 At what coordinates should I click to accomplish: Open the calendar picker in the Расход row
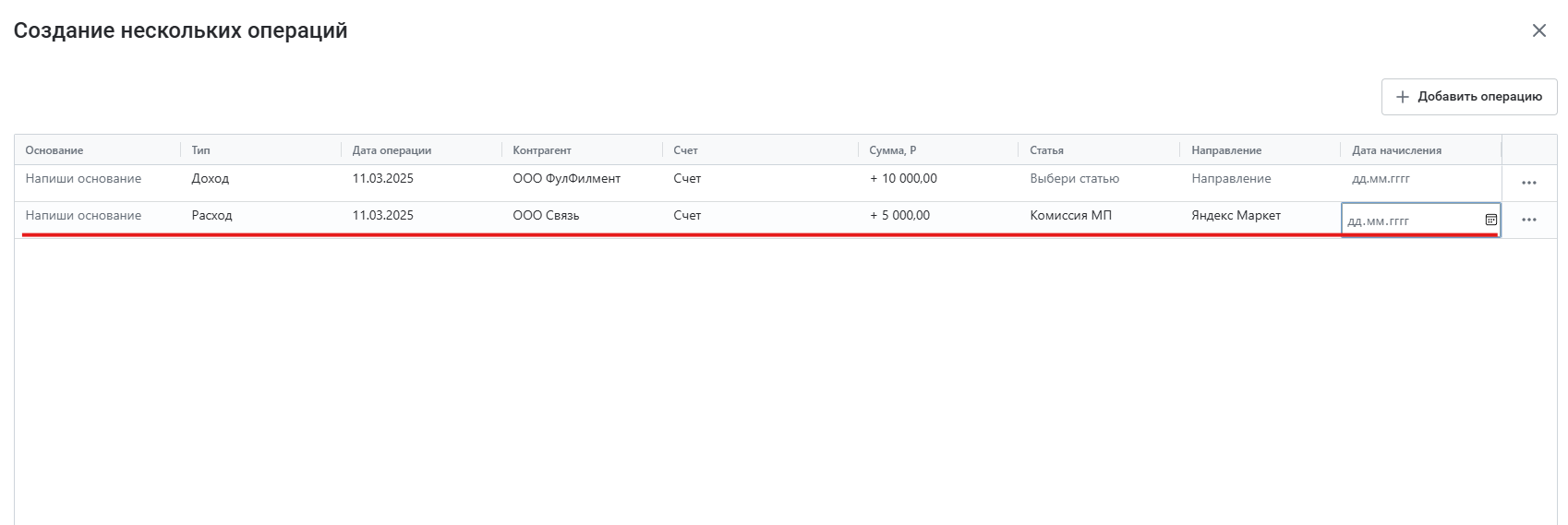pyautogui.click(x=1490, y=220)
